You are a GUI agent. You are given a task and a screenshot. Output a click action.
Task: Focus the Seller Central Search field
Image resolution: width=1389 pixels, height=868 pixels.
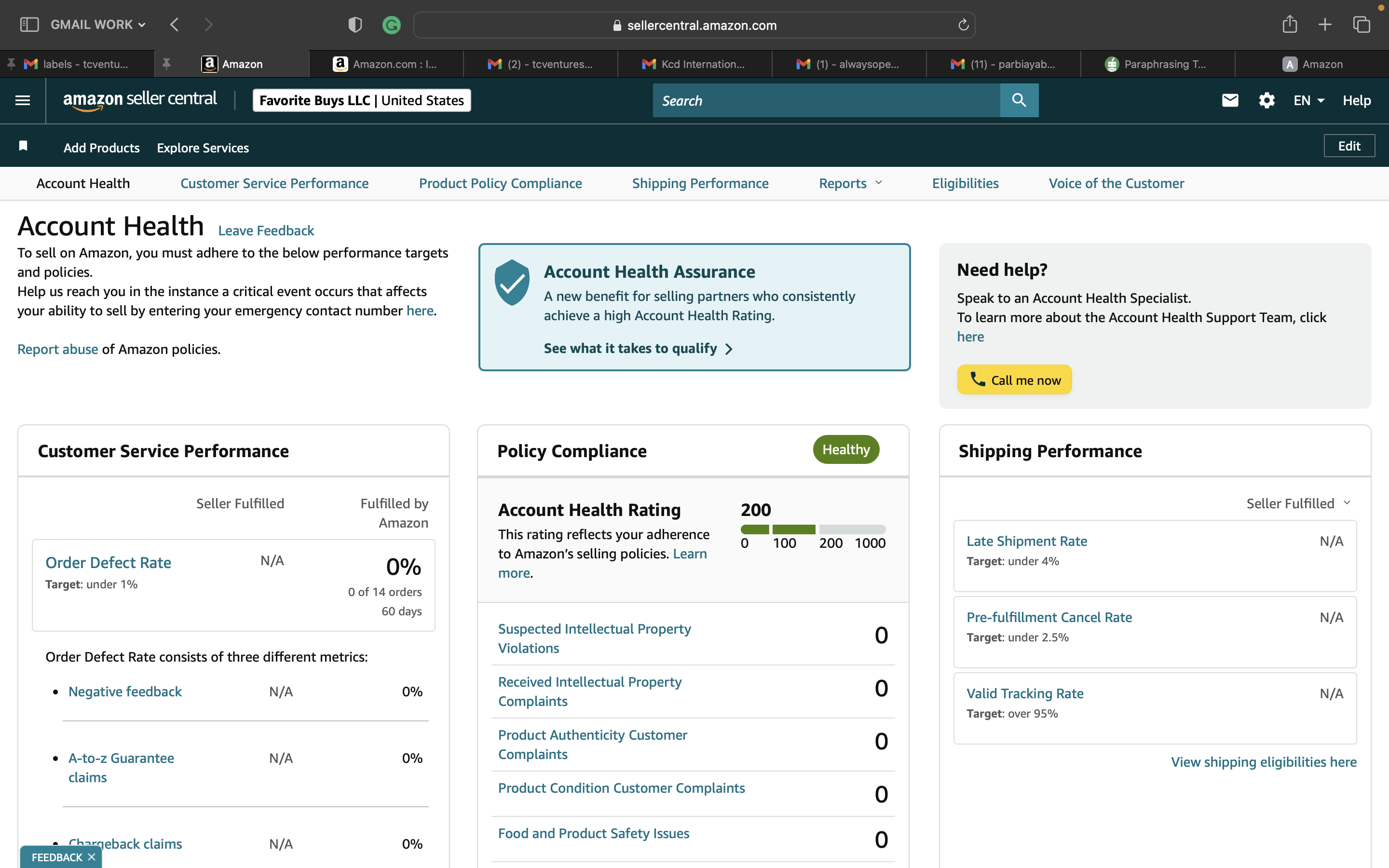coord(826,100)
